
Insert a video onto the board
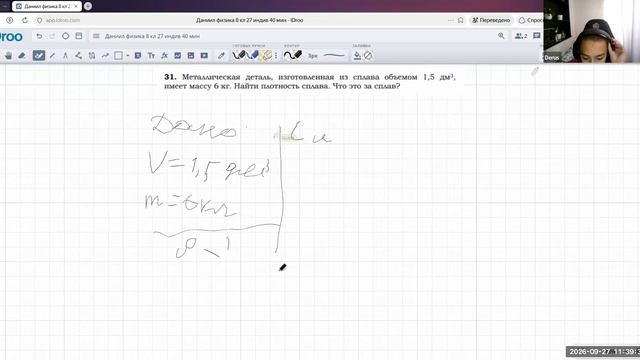pyautogui.click(x=204, y=56)
